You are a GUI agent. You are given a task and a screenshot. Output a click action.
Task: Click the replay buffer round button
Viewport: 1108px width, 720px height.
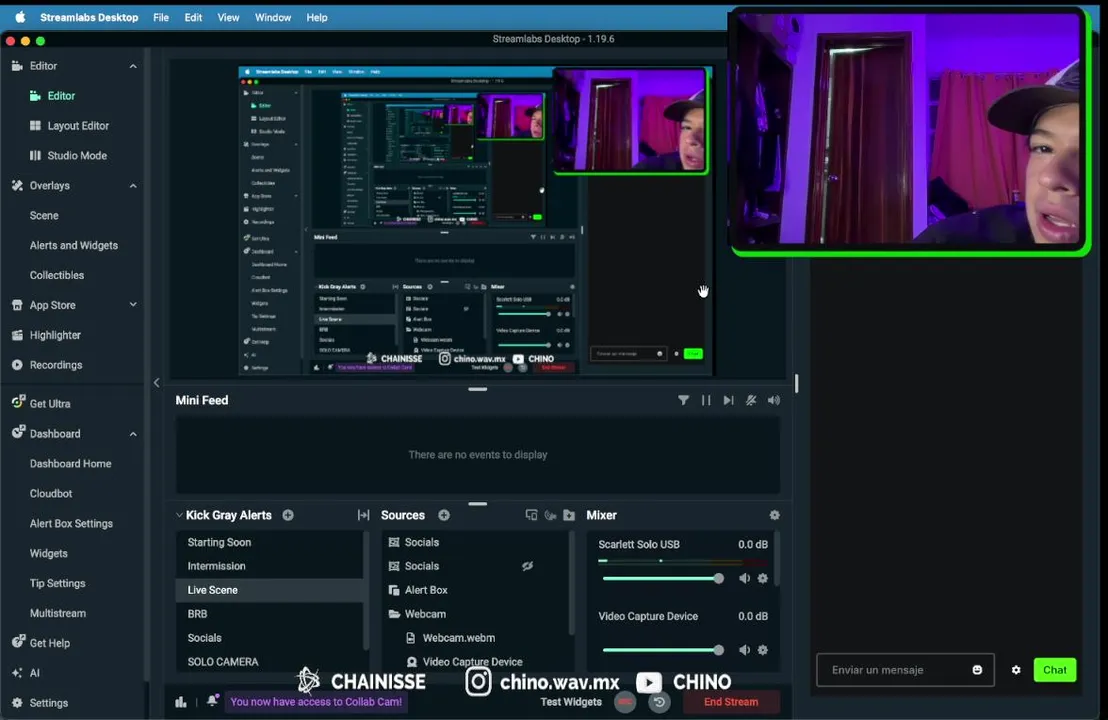click(659, 702)
